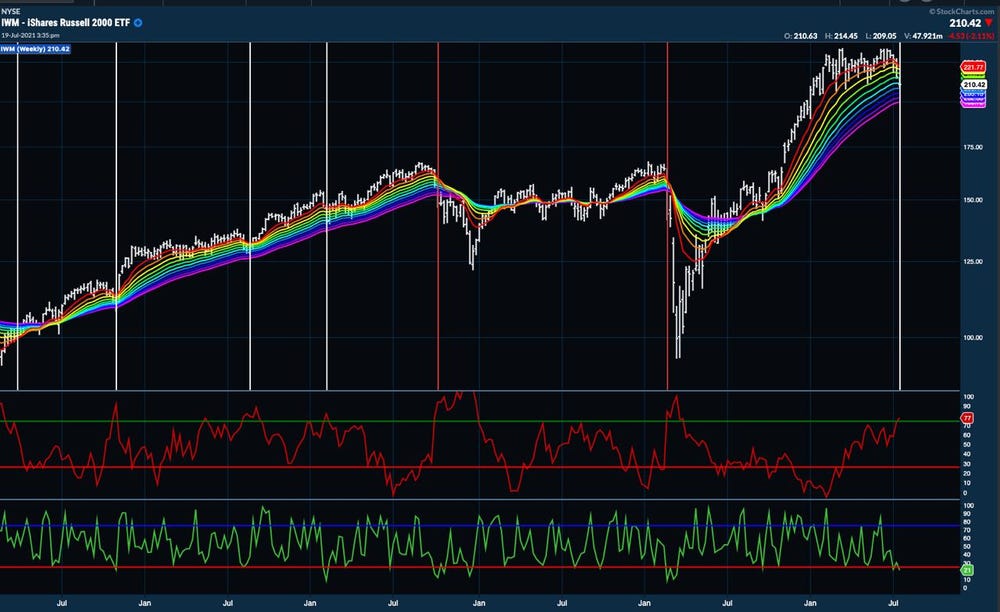1000x612 pixels.
Task: Click the red 221.77 moving average price tag
Action: [973, 67]
